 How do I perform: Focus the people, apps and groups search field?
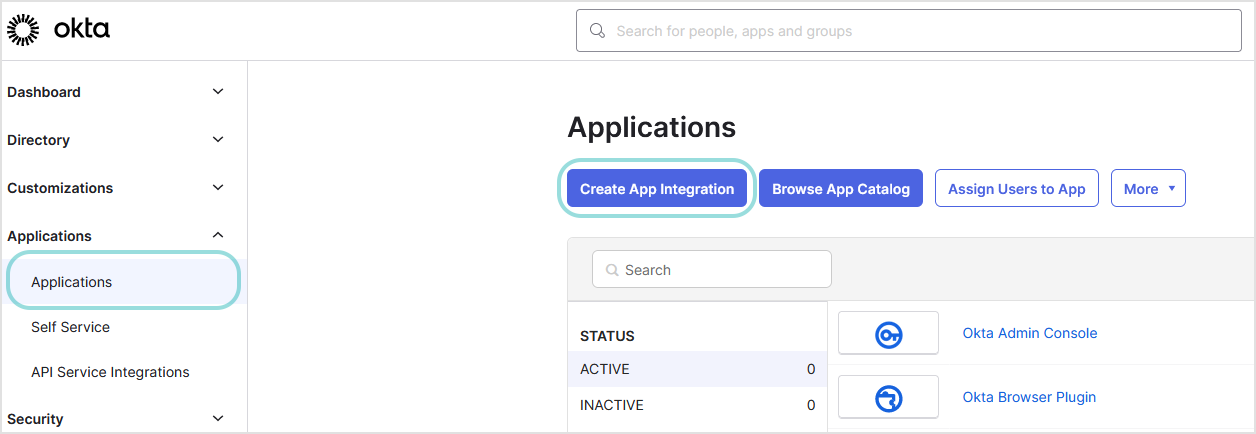pyautogui.click(x=909, y=31)
